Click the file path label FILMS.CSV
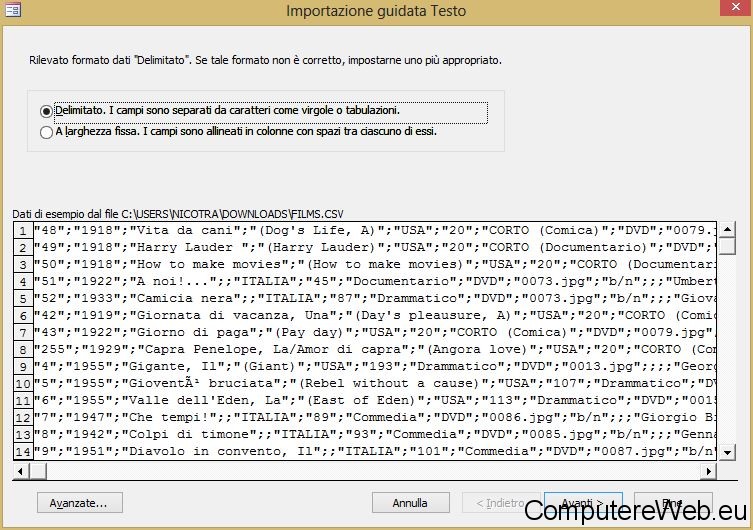The height and width of the screenshot is (530, 753). pos(178,214)
